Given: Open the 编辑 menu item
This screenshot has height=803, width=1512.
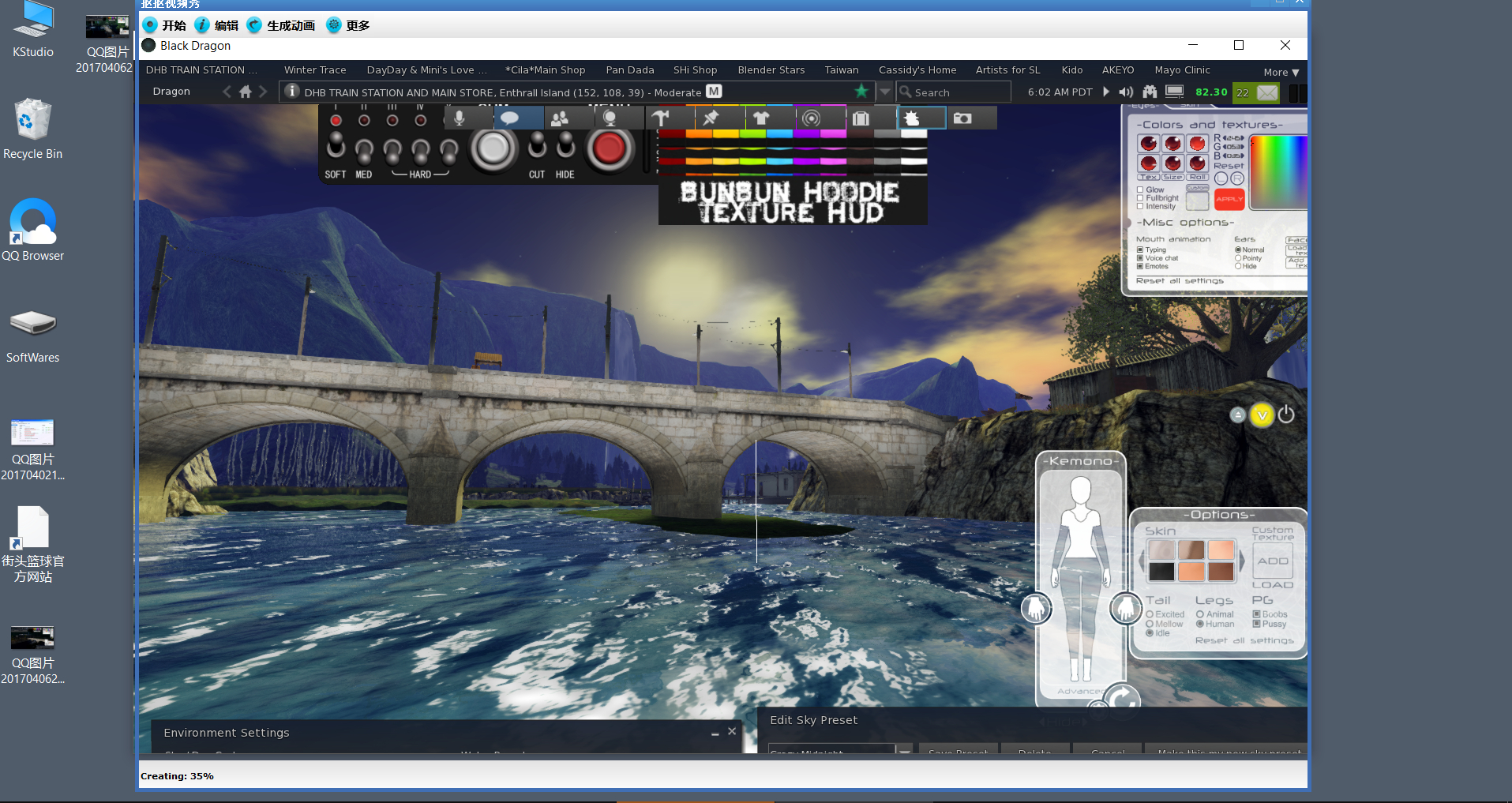Looking at the screenshot, I should [217, 25].
